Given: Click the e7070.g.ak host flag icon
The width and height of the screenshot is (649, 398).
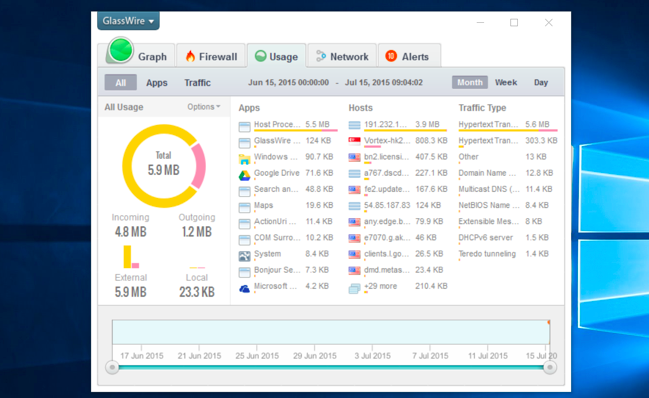Looking at the screenshot, I should coord(354,238).
